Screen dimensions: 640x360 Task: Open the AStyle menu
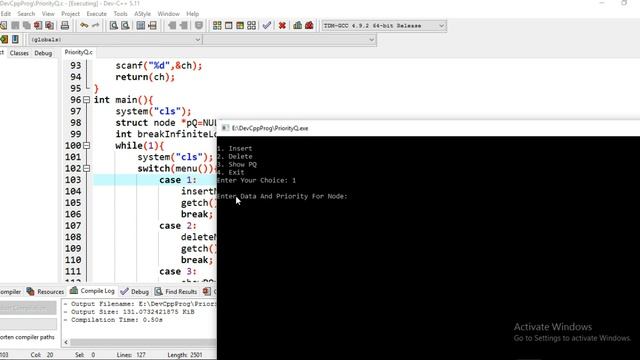click(142, 14)
